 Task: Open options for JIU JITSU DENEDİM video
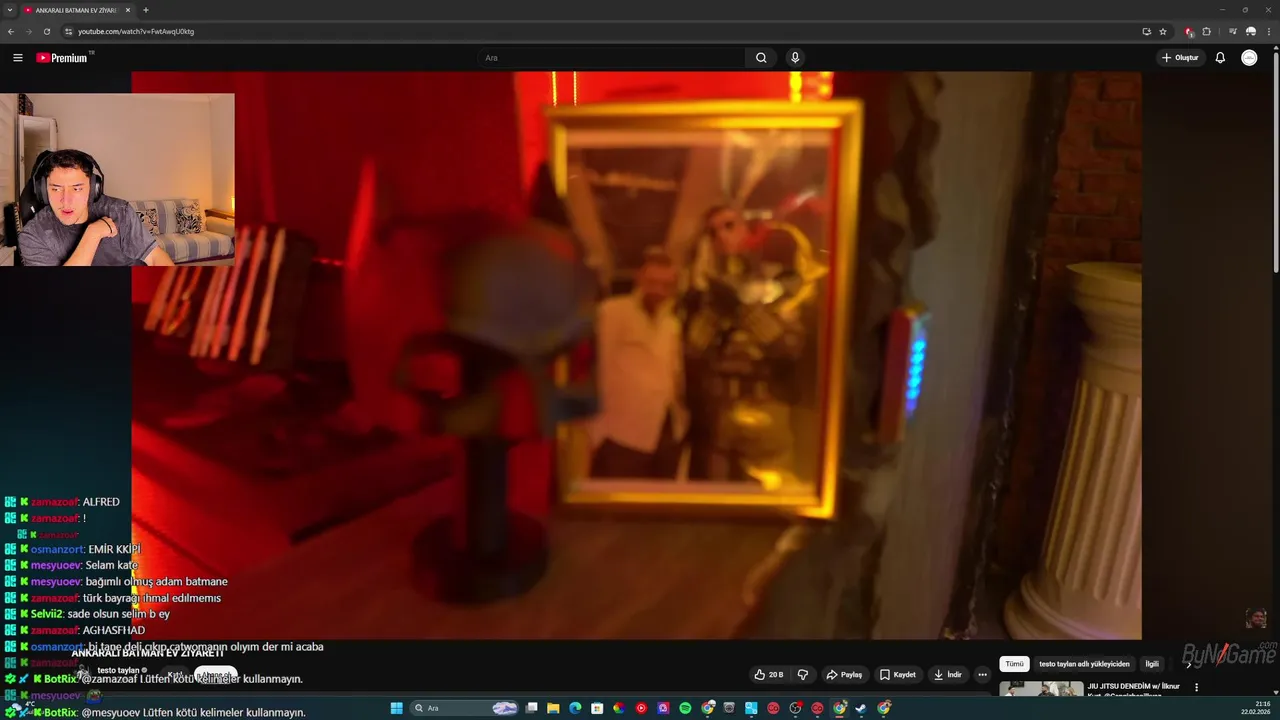tap(1196, 688)
